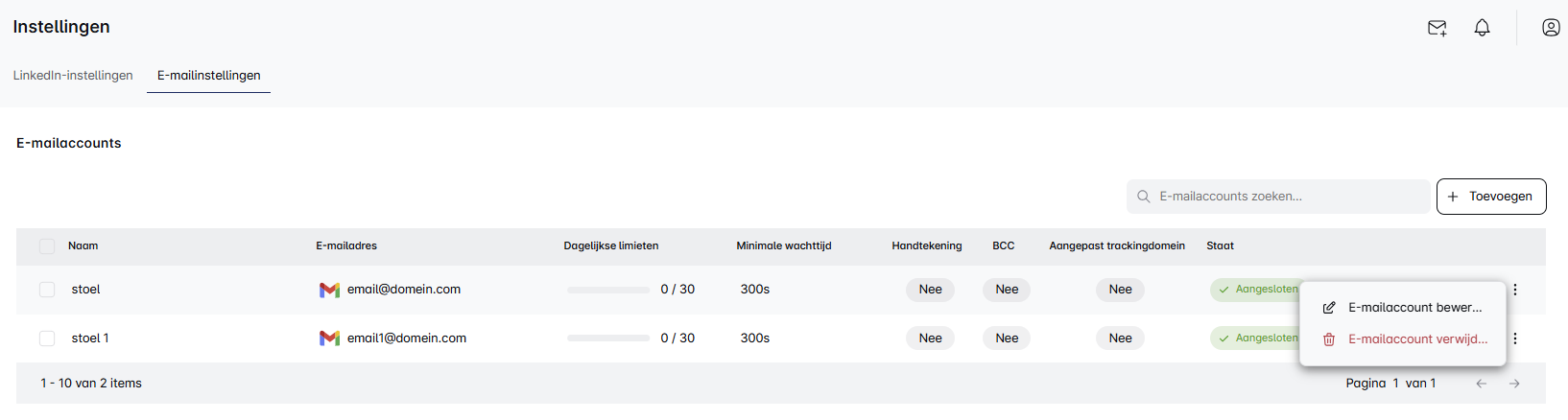Screen dimensions: 1568x420
Task: Choose E-mailaccount bewerken from the menu
Action: [x=1414, y=308]
